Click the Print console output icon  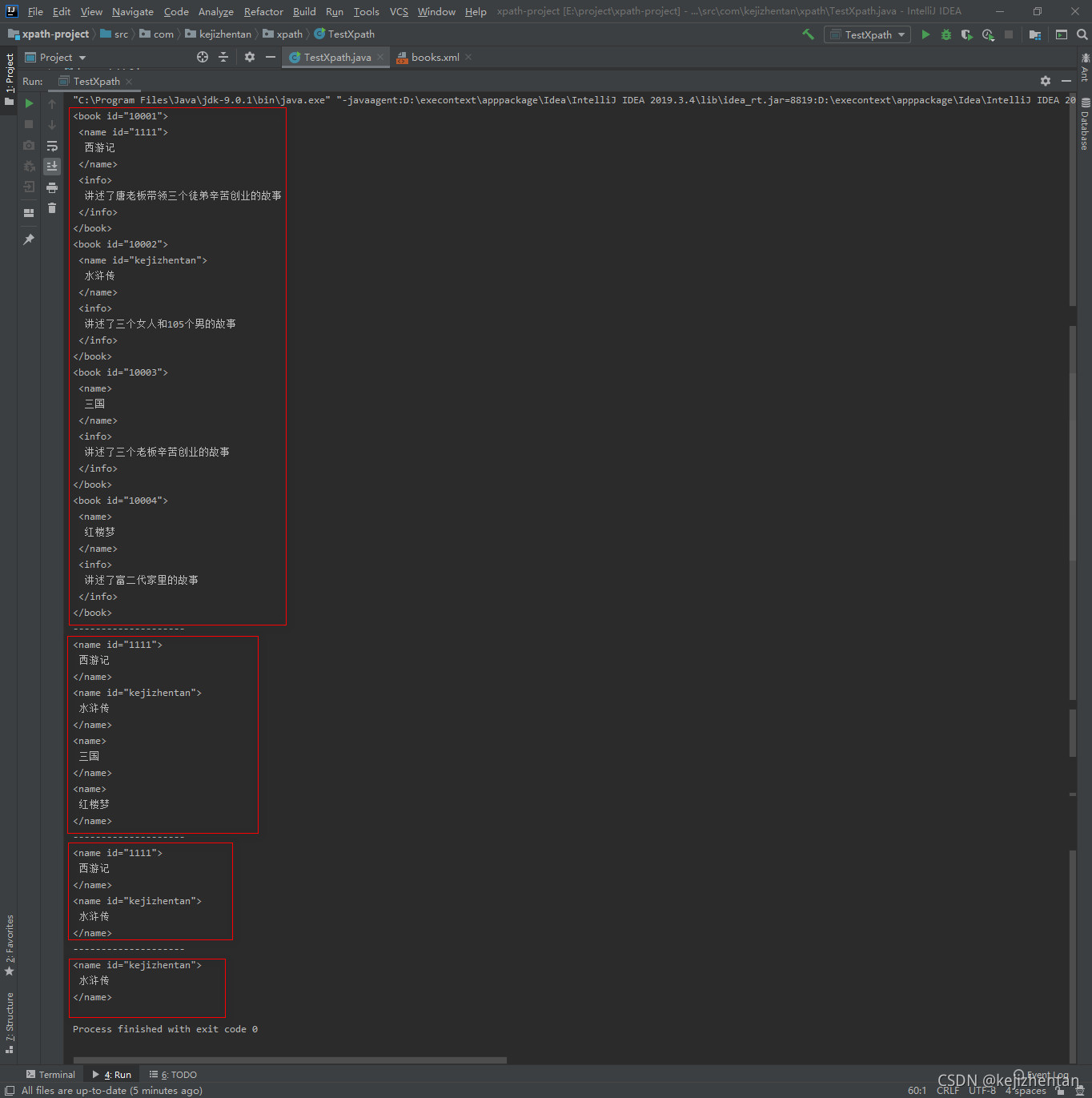(52, 187)
